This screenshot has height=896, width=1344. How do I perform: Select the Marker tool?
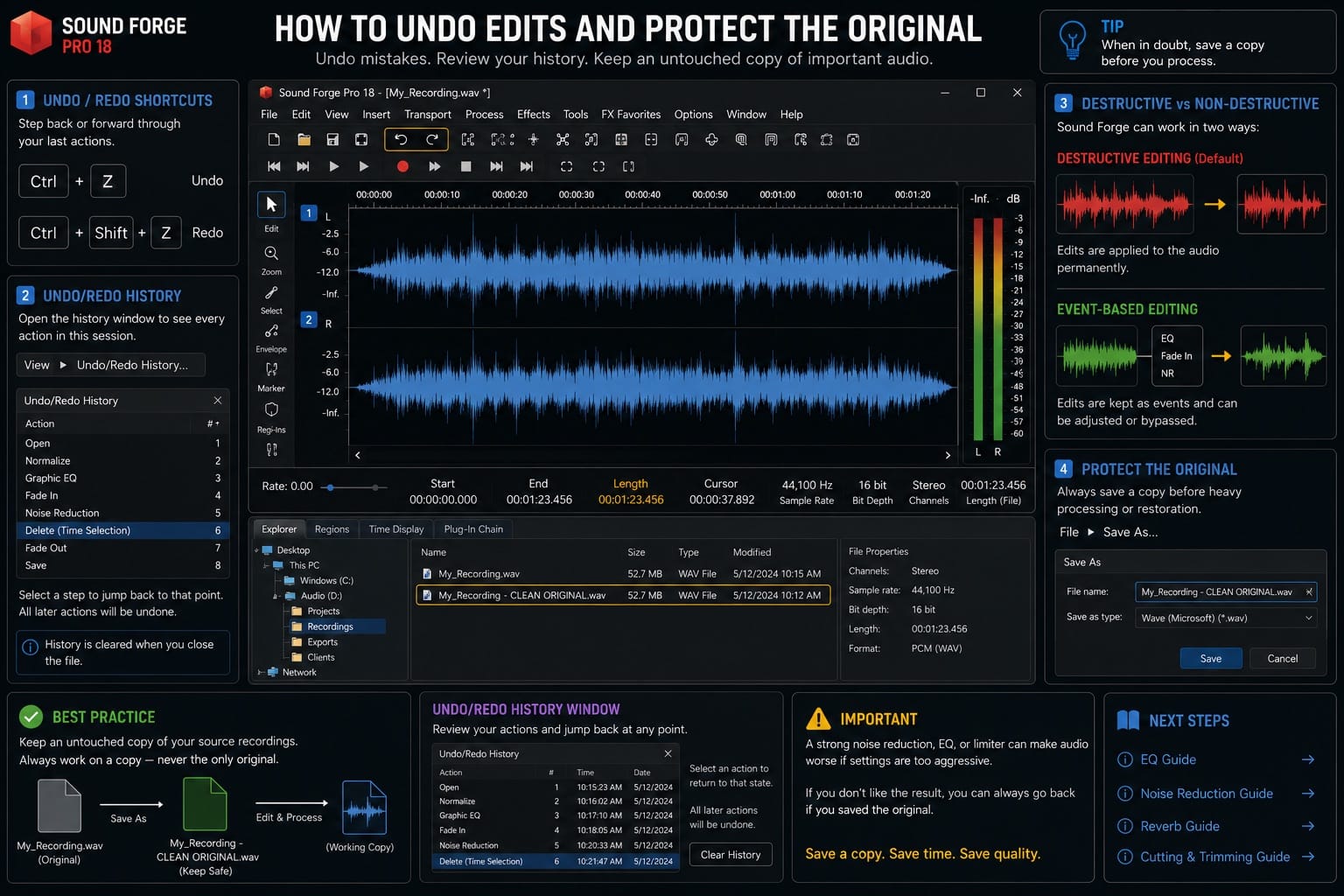(271, 369)
